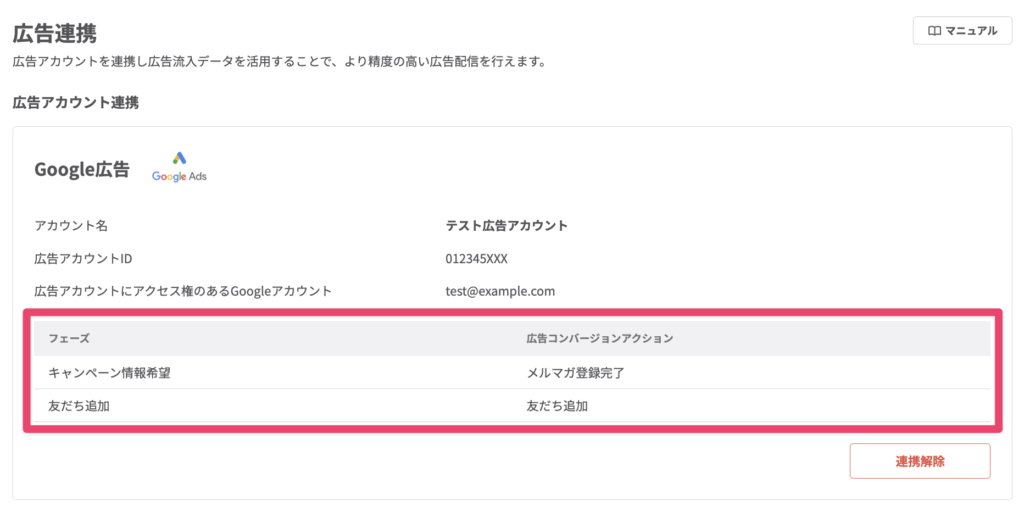
Task: Select the テスト広告アカウント account name value
Action: pos(506,226)
